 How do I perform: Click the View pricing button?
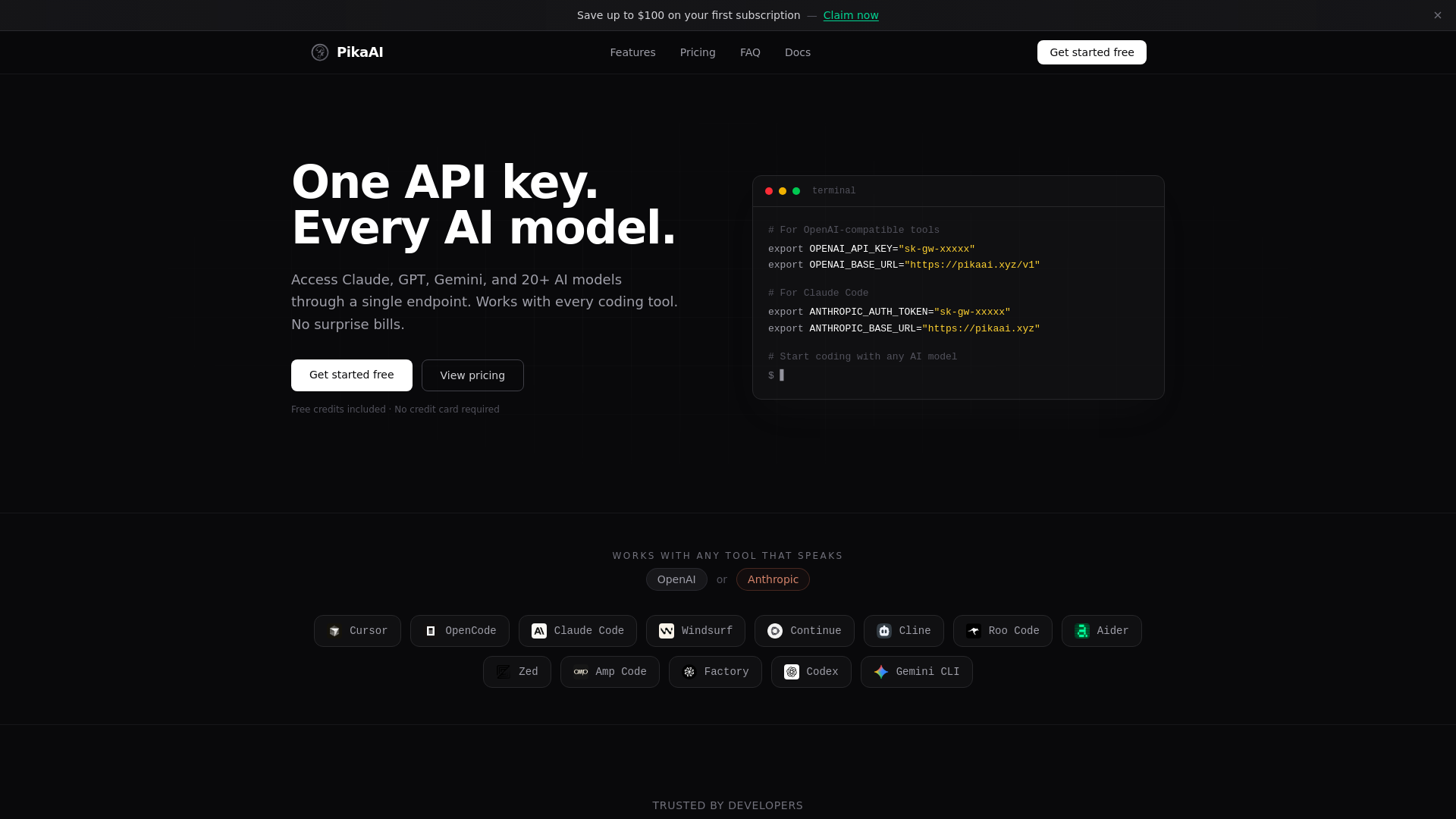472,375
